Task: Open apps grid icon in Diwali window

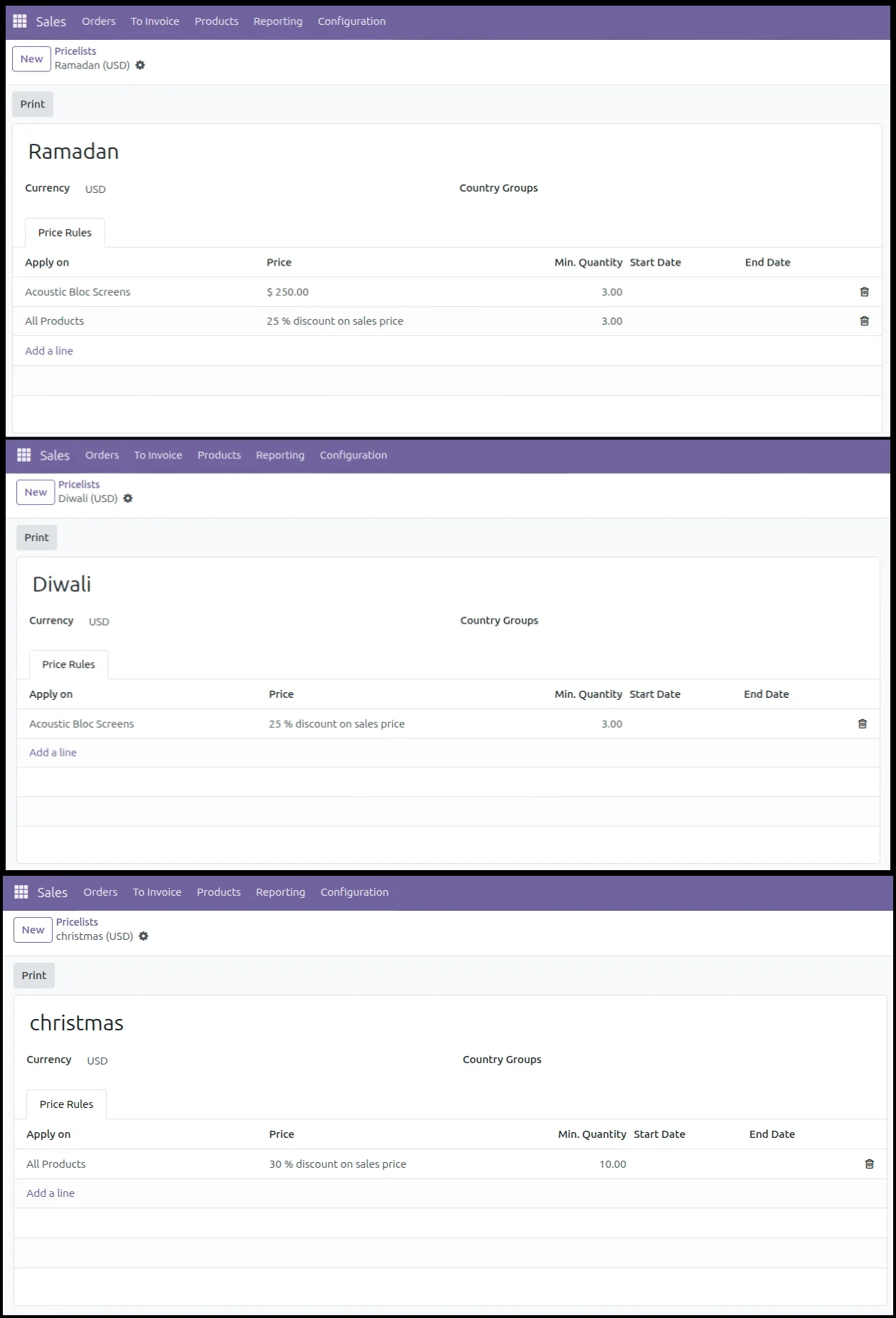Action: point(24,455)
